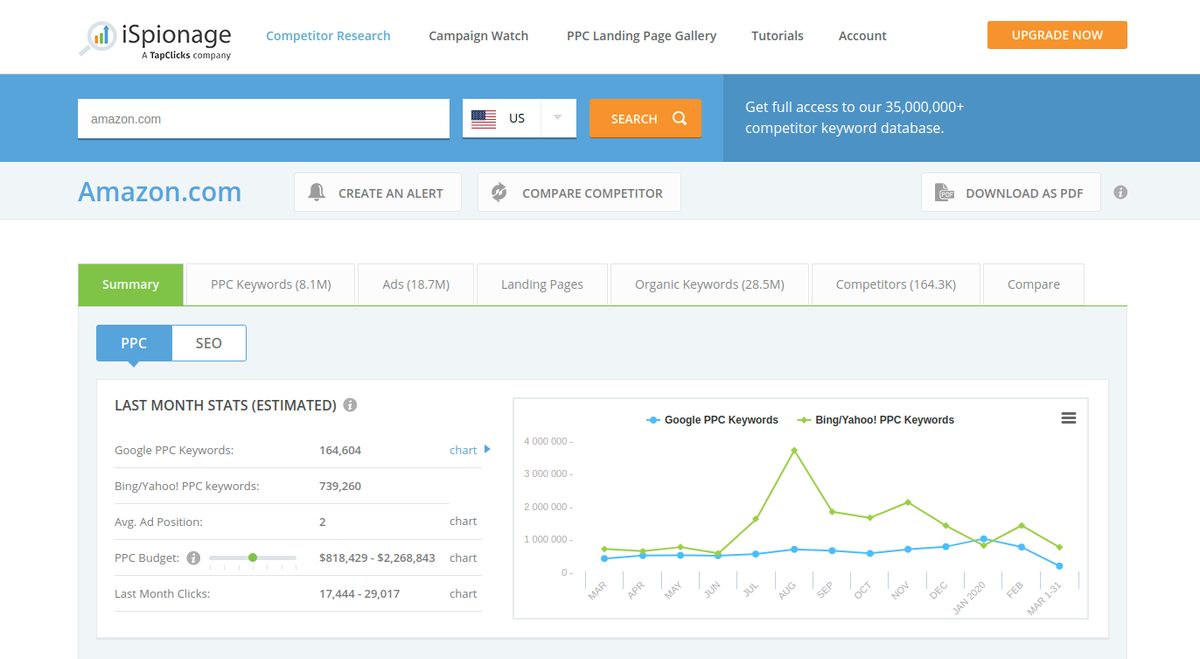Viewport: 1200px width, 659px height.
Task: Click the Bing/Yahoo! PPC keywords row label
Action: 187,486
